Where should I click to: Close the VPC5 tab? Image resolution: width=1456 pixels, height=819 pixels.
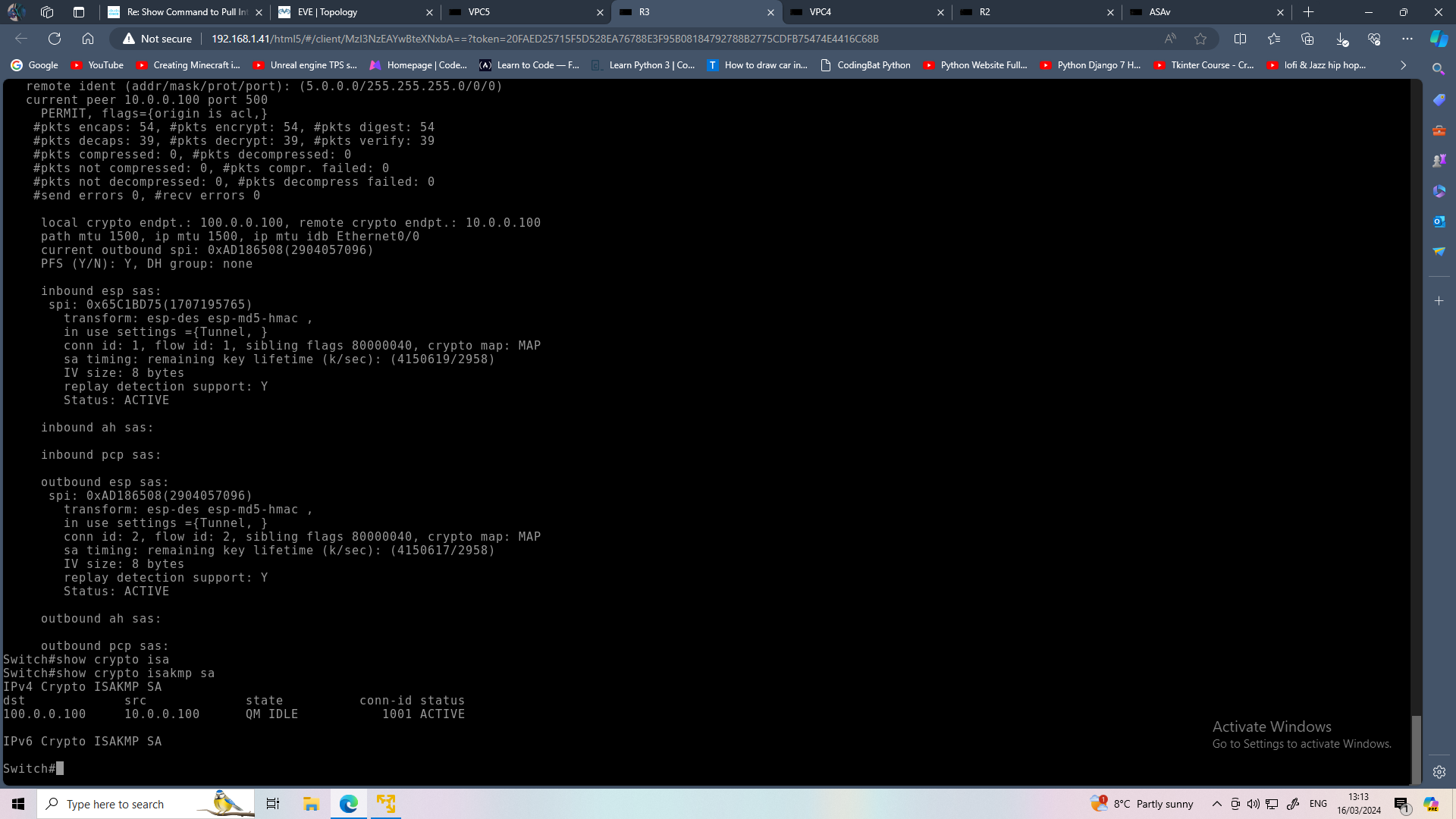tap(600, 12)
